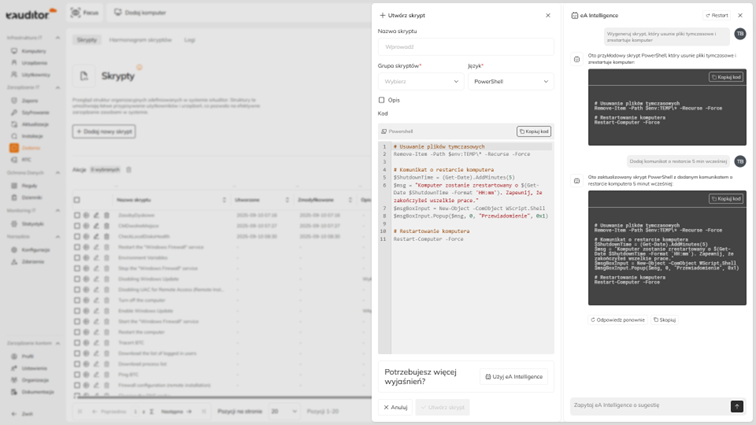Click the Użyj eA Intelligence button
The image size is (756, 425).
pos(514,376)
